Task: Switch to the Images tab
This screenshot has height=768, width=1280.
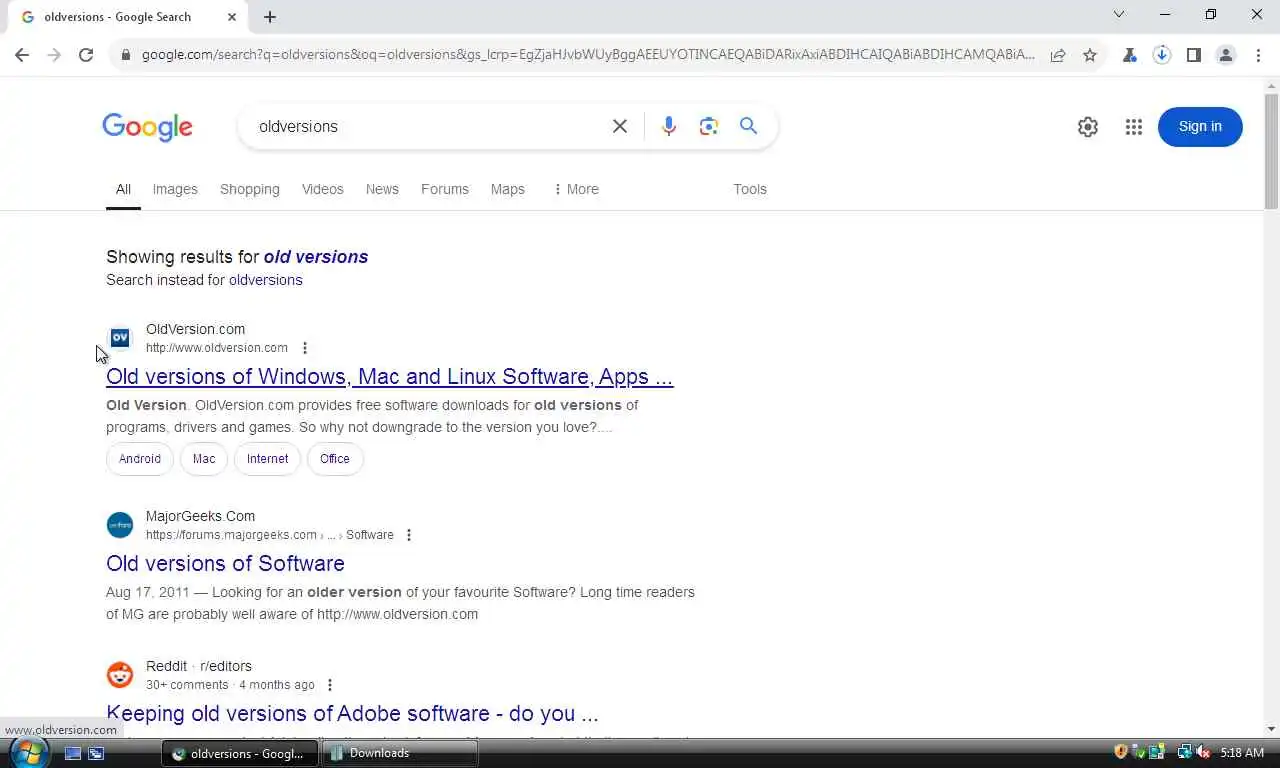Action: [175, 189]
